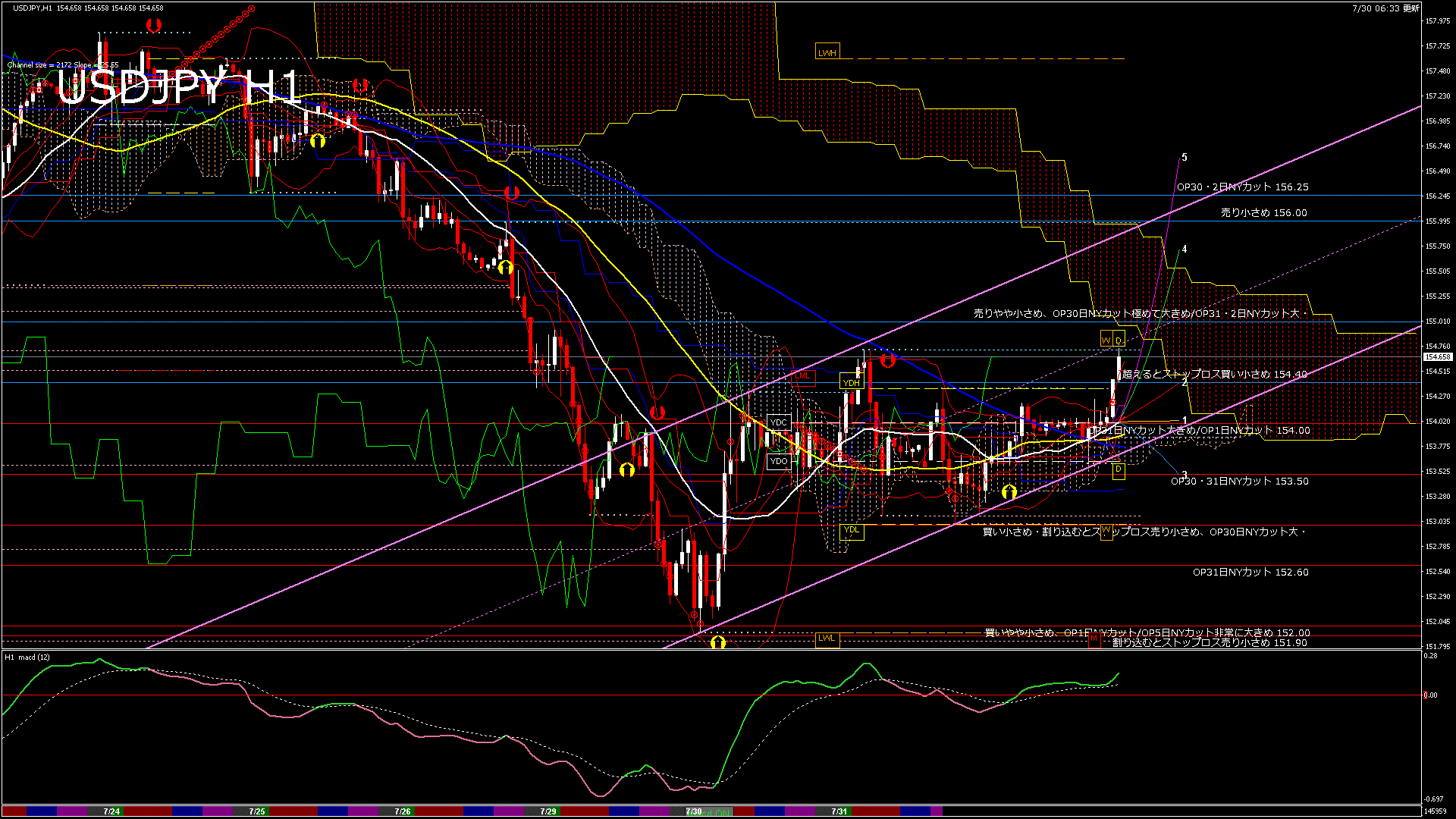Click the 7/30 06:33 更新 timestamp
Screen dimensions: 1456x819
pos(1385,8)
